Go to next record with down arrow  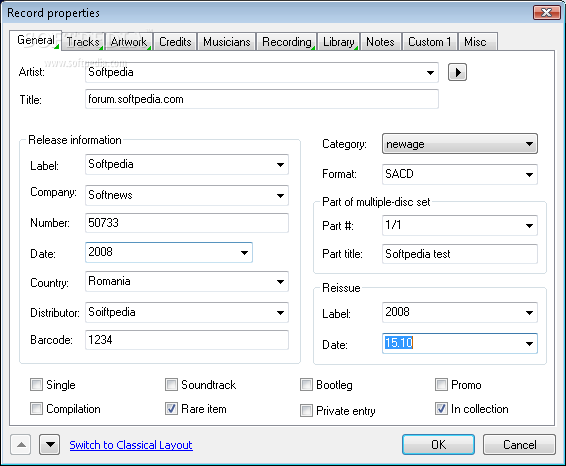click(x=50, y=445)
